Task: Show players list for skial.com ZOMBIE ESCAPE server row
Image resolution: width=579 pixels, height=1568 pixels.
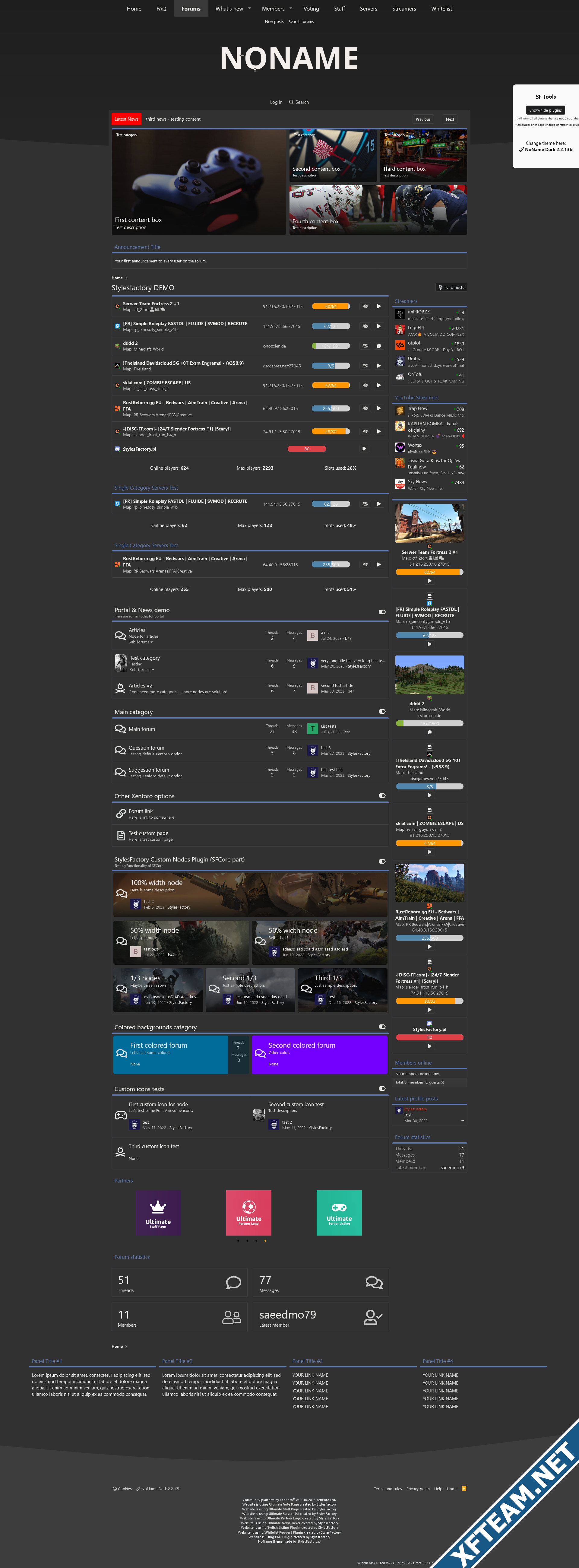Action: [365, 385]
